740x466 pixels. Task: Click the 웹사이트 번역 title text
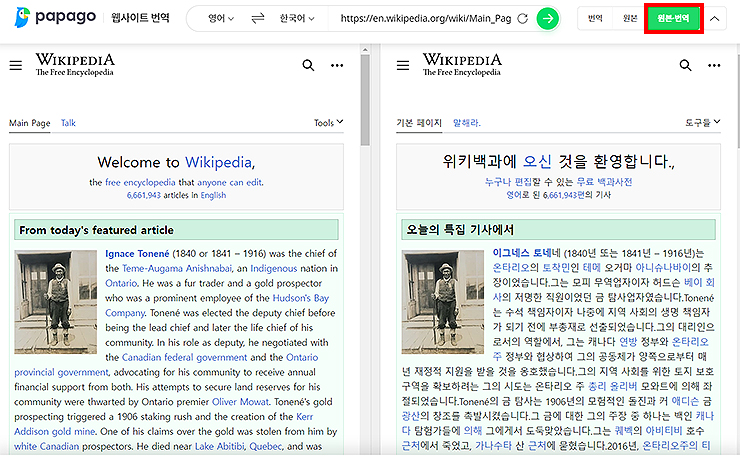[140, 18]
